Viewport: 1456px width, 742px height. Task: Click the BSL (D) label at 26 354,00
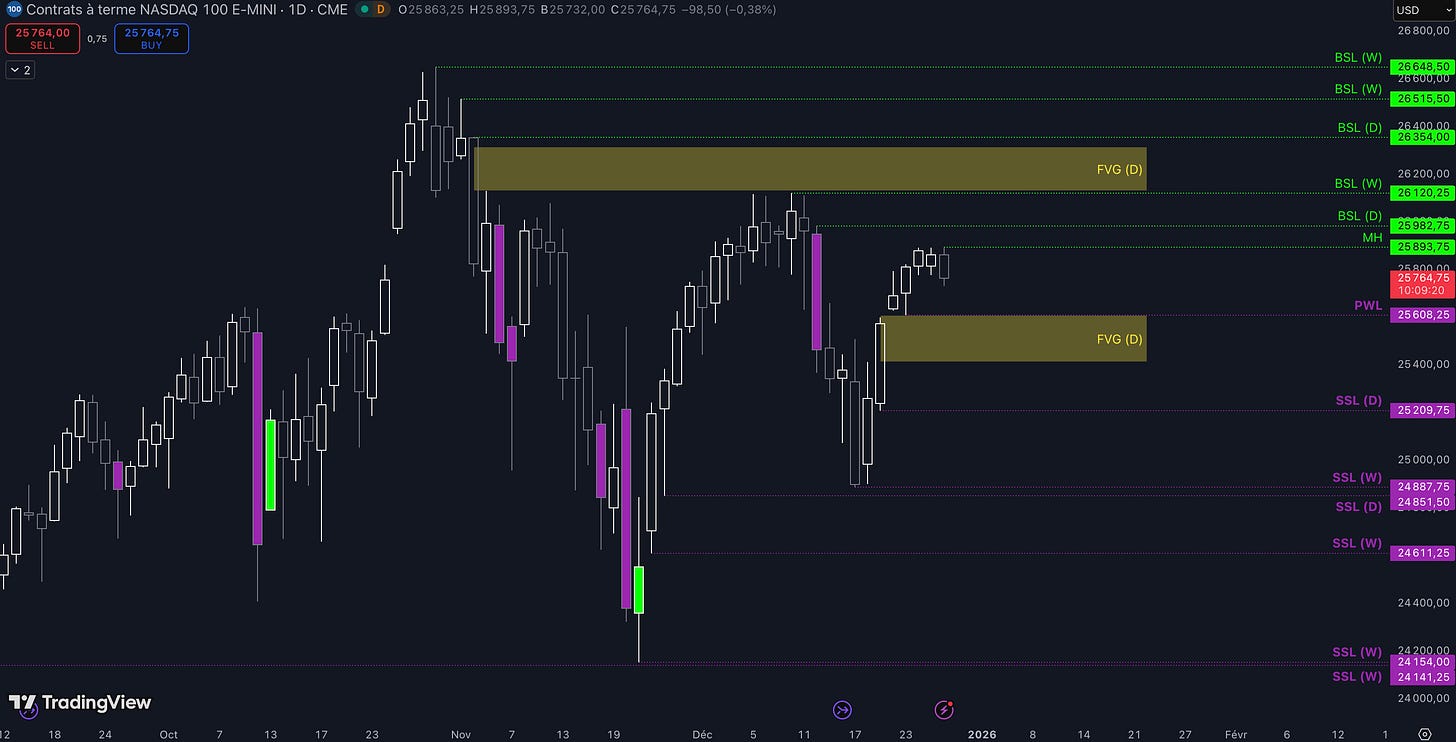(x=1359, y=128)
